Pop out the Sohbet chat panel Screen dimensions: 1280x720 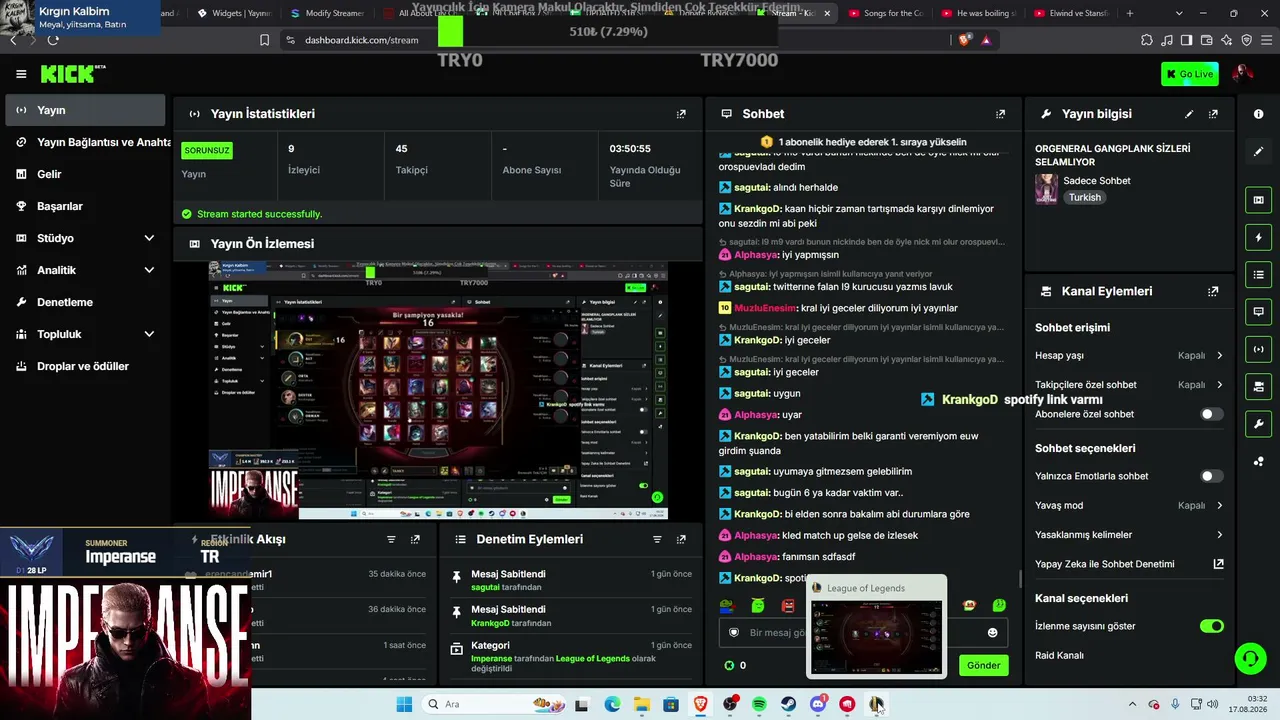1000,114
